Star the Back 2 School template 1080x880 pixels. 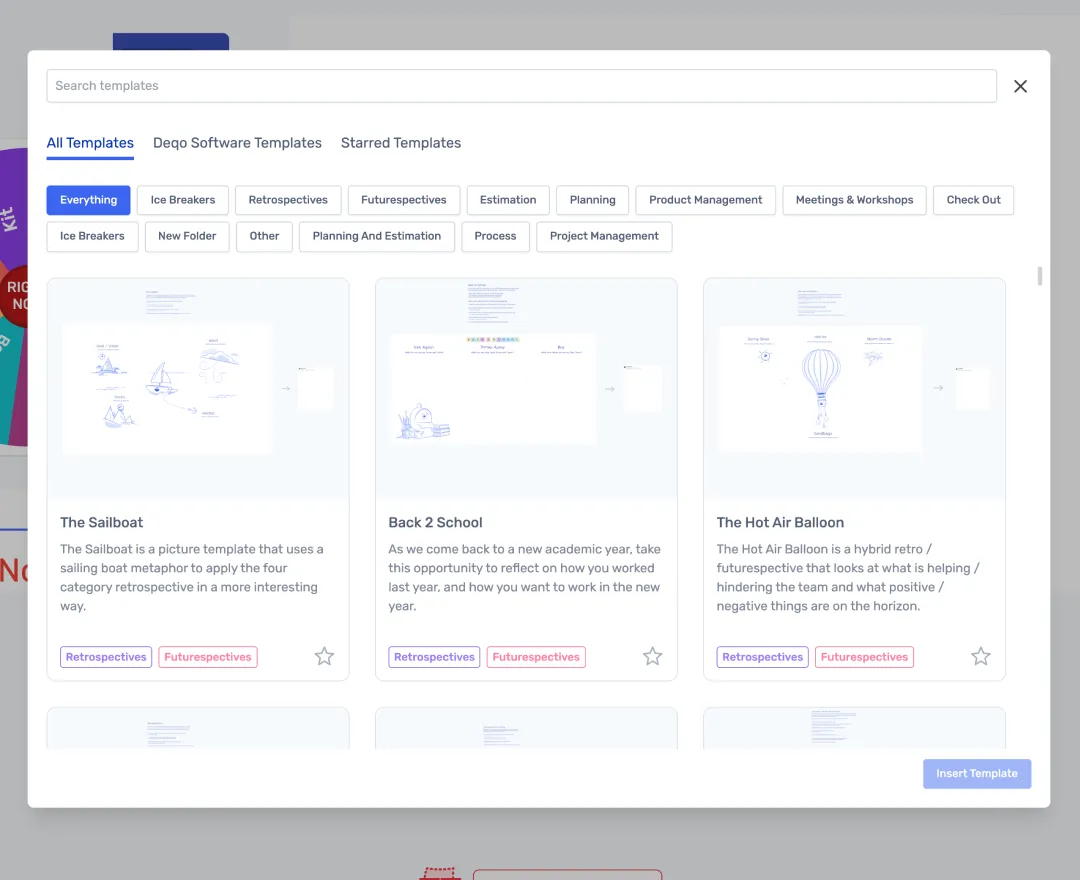click(x=652, y=657)
